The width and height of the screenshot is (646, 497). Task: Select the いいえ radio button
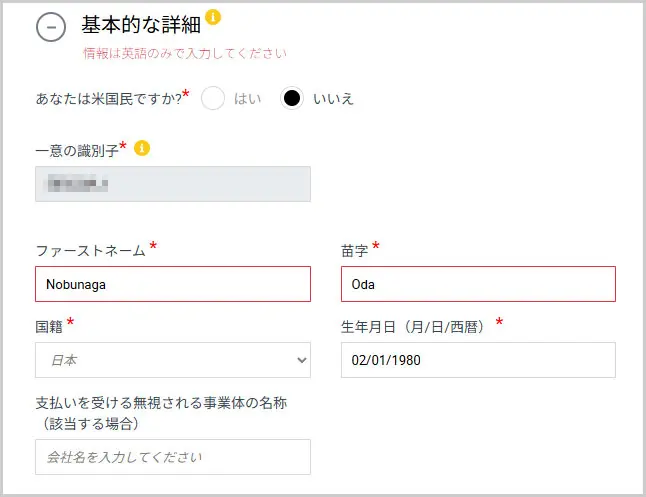(292, 98)
